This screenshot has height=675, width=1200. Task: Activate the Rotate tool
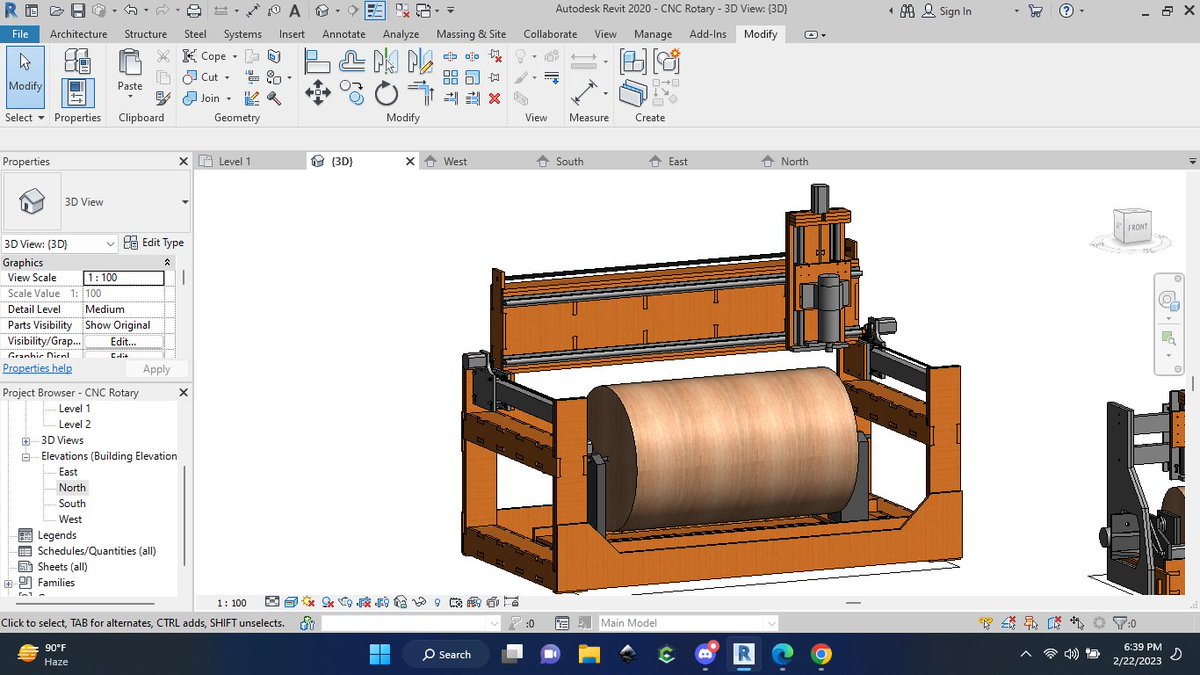click(x=386, y=92)
